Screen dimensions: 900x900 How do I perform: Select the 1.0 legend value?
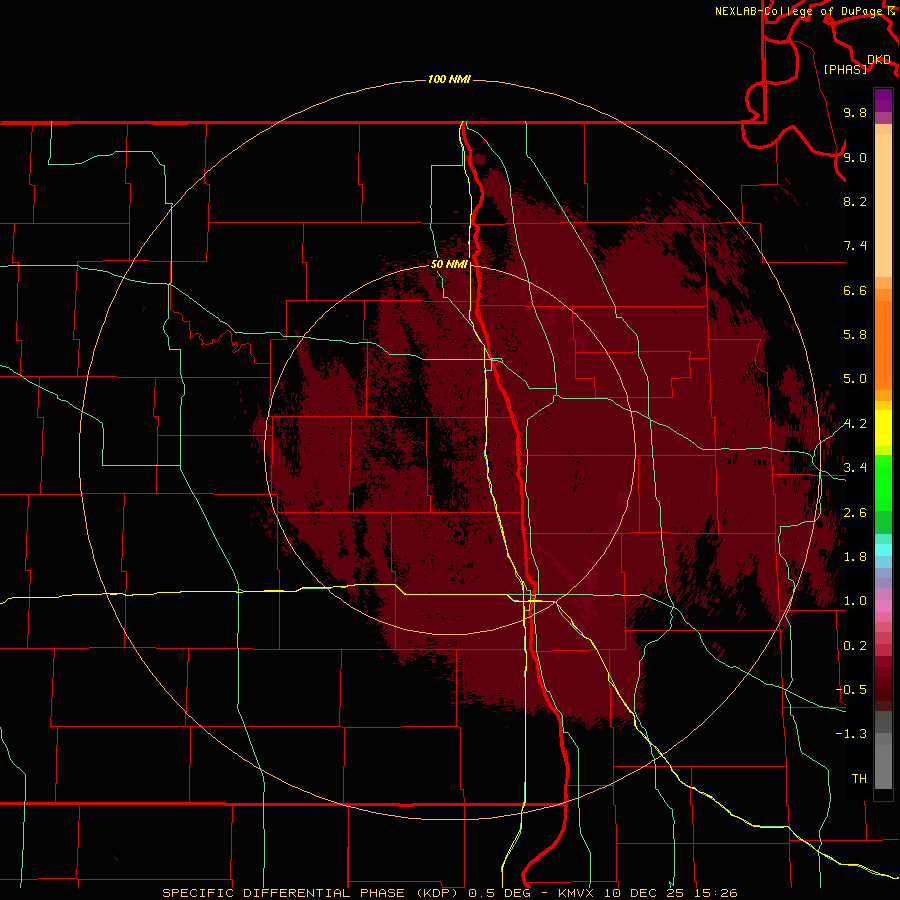pos(855,601)
